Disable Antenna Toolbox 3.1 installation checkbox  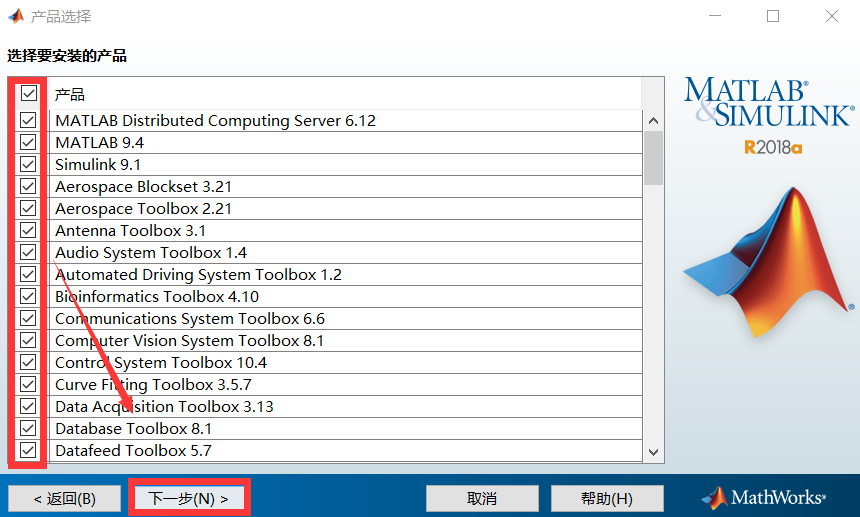point(28,230)
